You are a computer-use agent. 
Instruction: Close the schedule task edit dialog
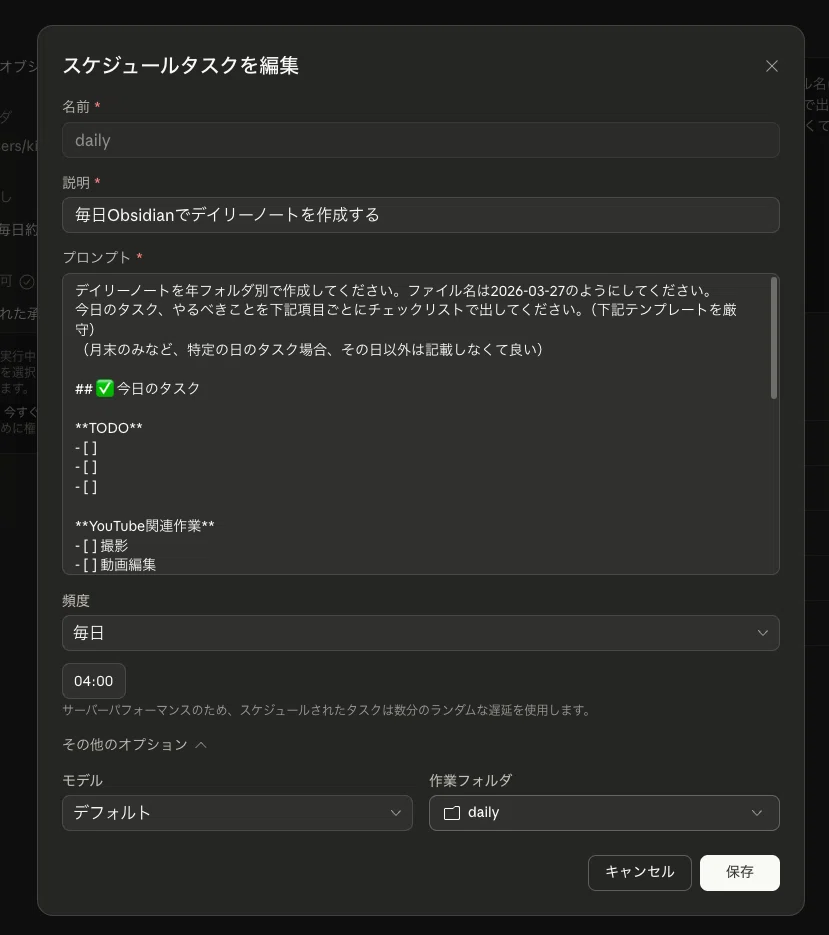coord(771,66)
